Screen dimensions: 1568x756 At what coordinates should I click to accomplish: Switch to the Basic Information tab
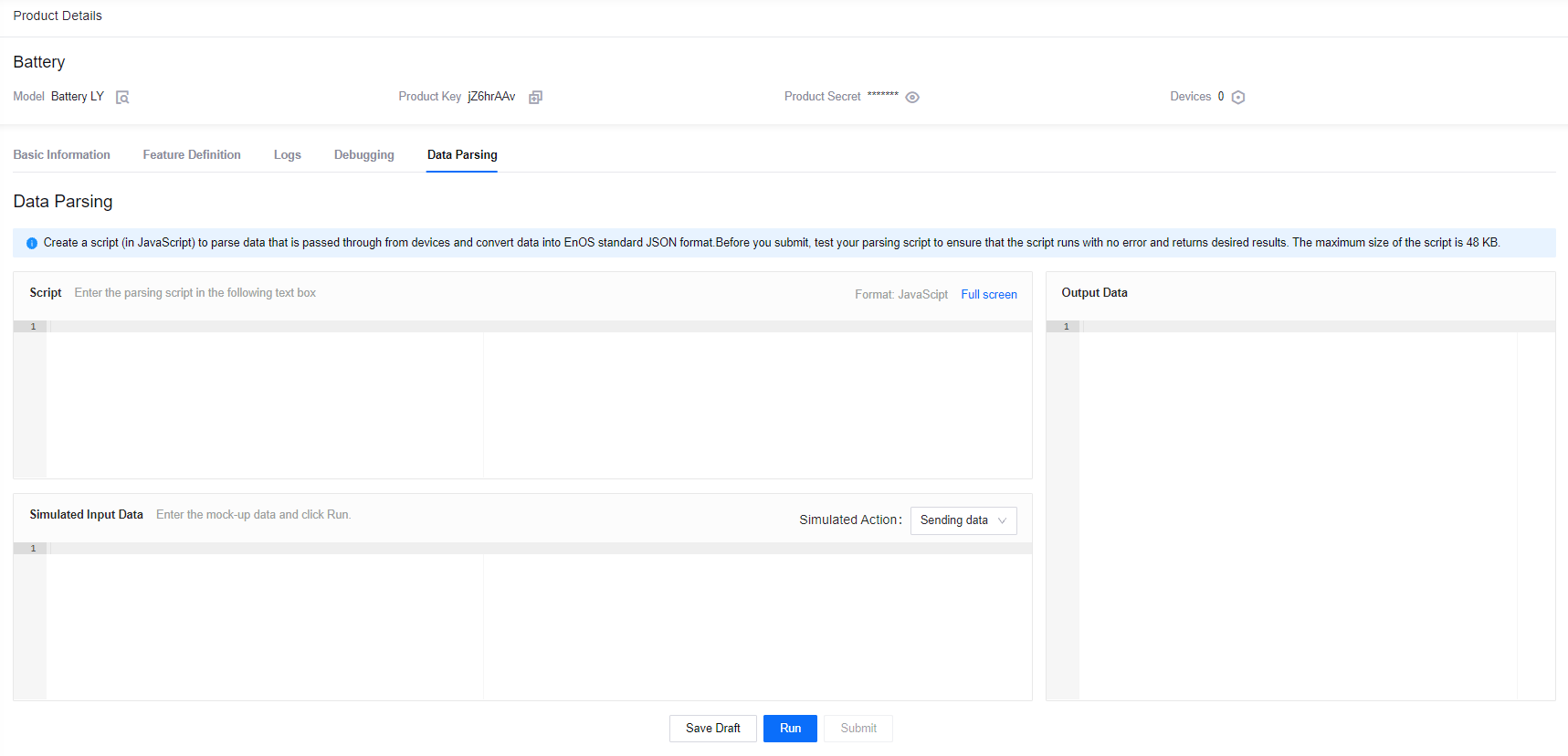point(61,155)
